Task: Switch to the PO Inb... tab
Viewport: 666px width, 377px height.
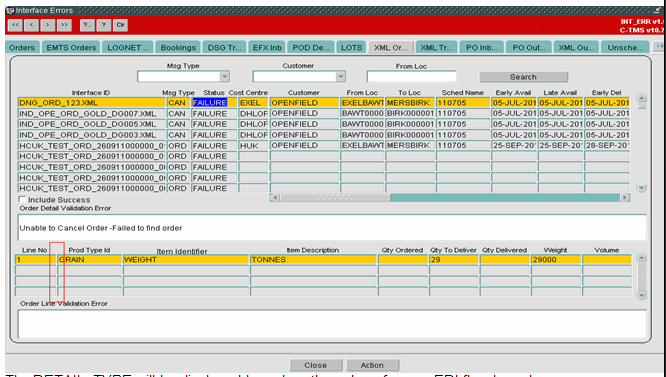Action: 482,48
